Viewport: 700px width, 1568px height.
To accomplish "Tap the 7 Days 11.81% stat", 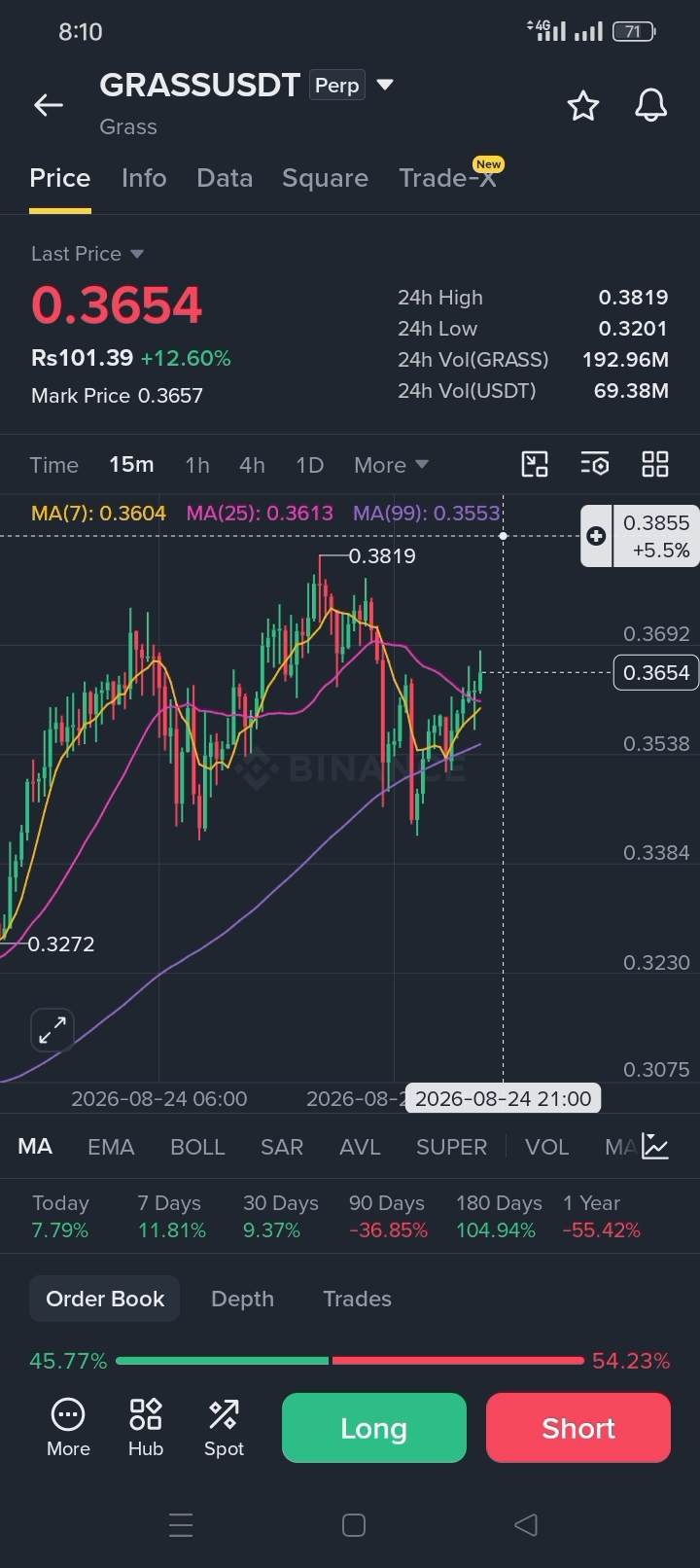I will [171, 1217].
